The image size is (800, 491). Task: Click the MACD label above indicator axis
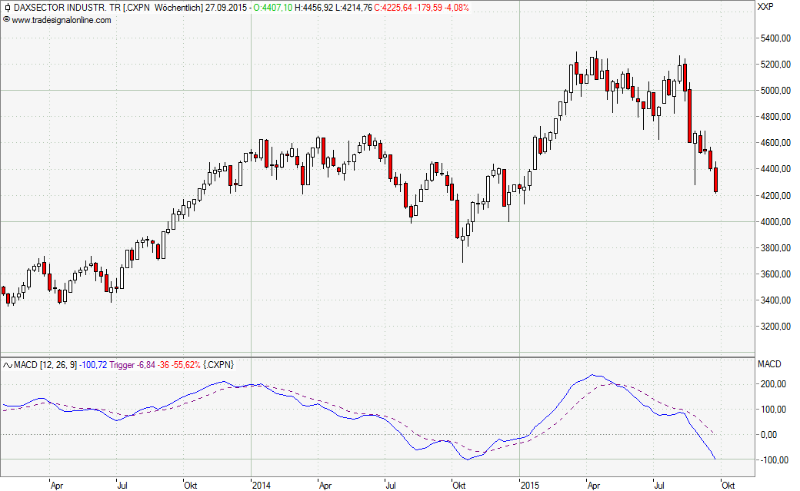(x=768, y=364)
